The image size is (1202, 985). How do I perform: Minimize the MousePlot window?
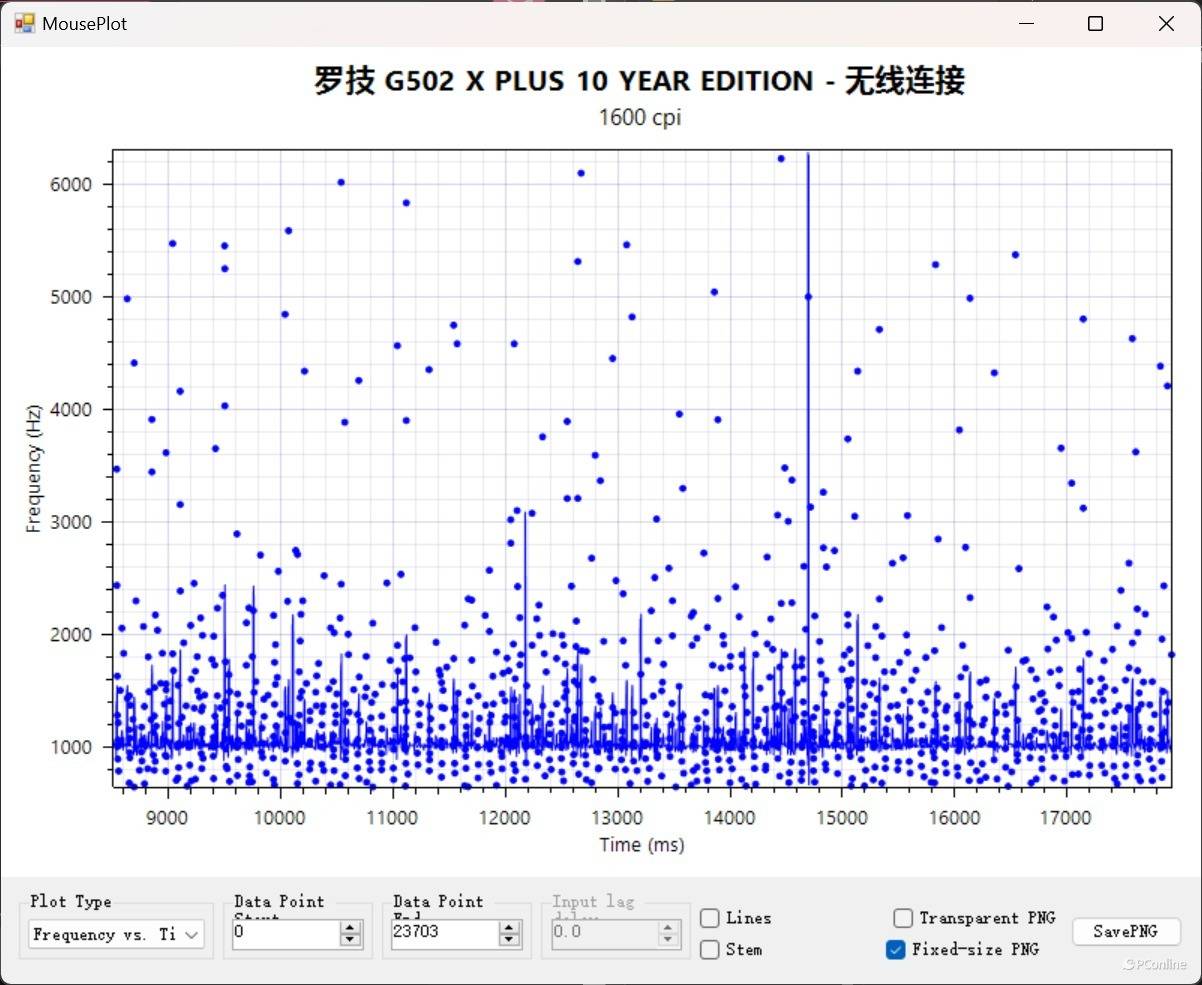coord(1026,24)
